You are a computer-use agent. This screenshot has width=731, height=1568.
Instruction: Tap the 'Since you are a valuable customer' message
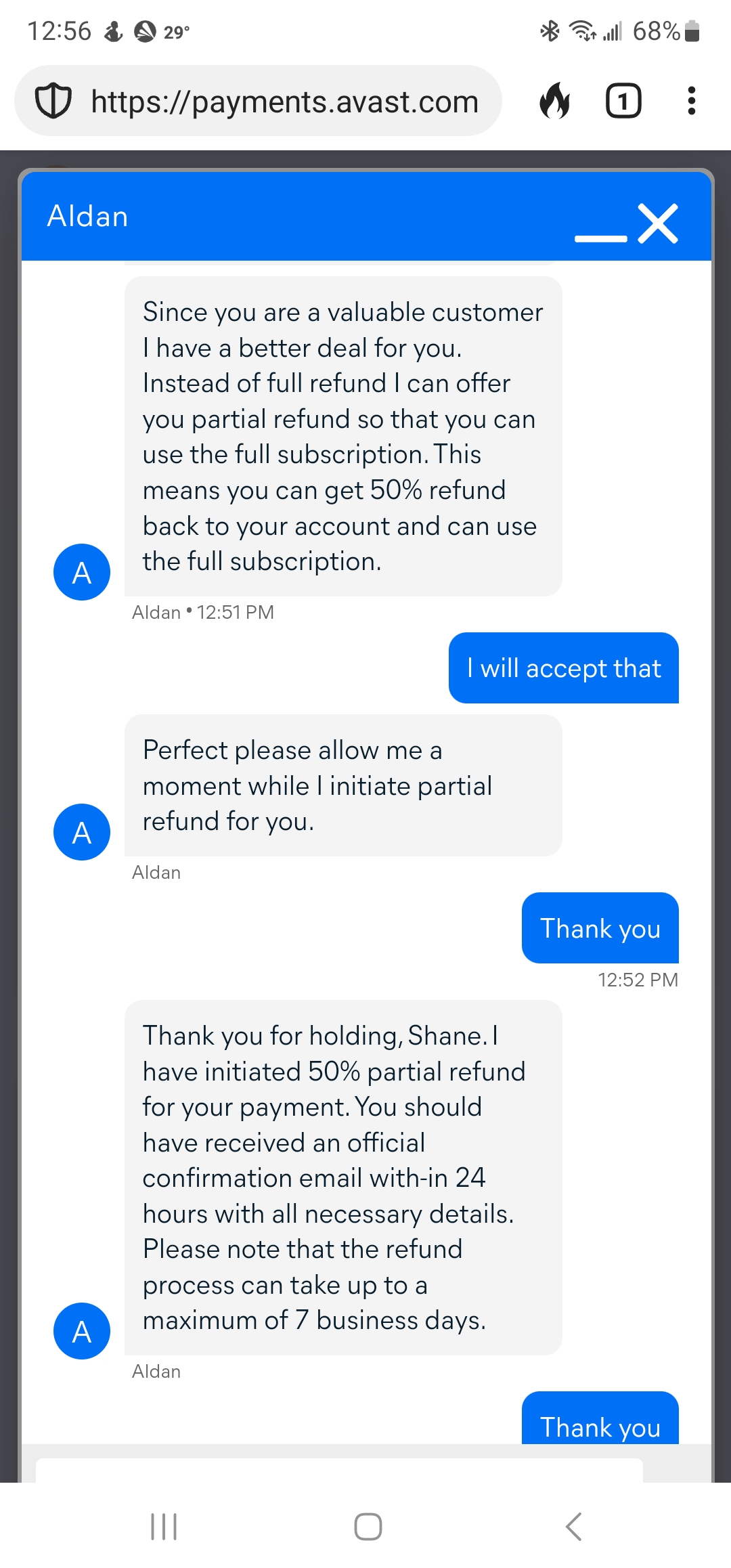click(343, 437)
